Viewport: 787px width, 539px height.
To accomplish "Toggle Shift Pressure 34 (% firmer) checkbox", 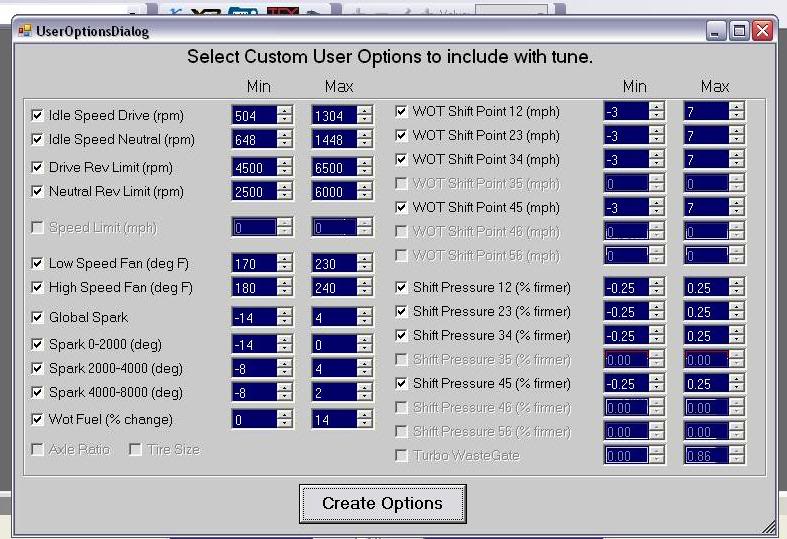I will point(401,335).
